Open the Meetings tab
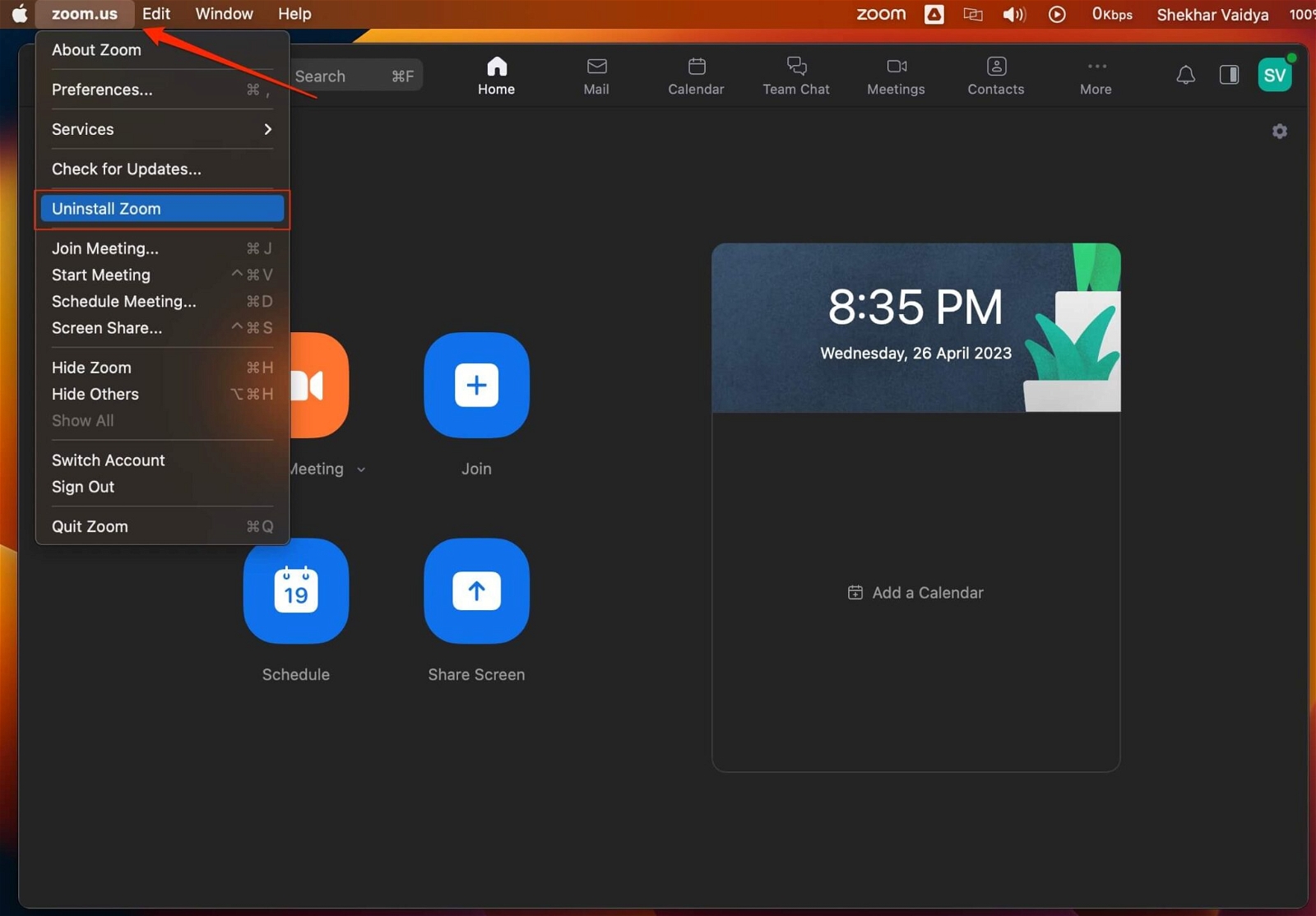The height and width of the screenshot is (916, 1316). [x=896, y=76]
